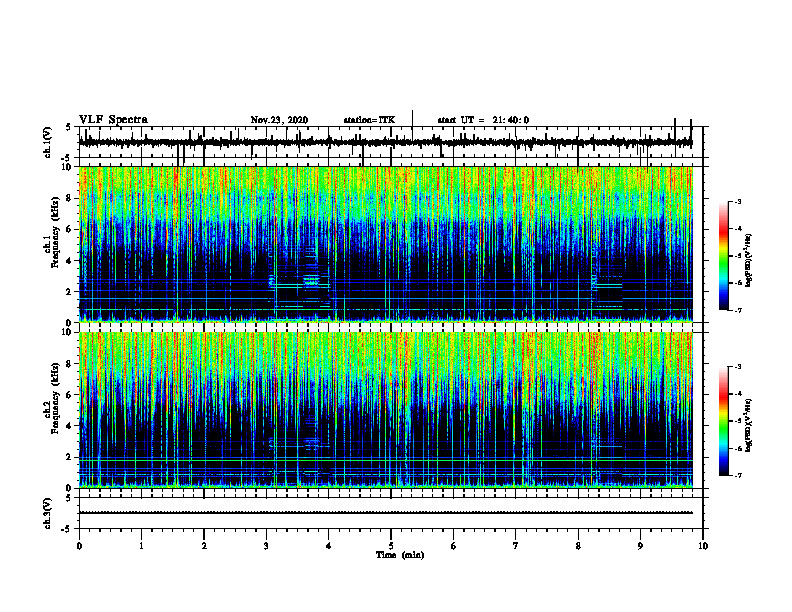The height and width of the screenshot is (612, 792).
Task: Click the "ch.1(V)" waveform axis label
Action: point(48,142)
